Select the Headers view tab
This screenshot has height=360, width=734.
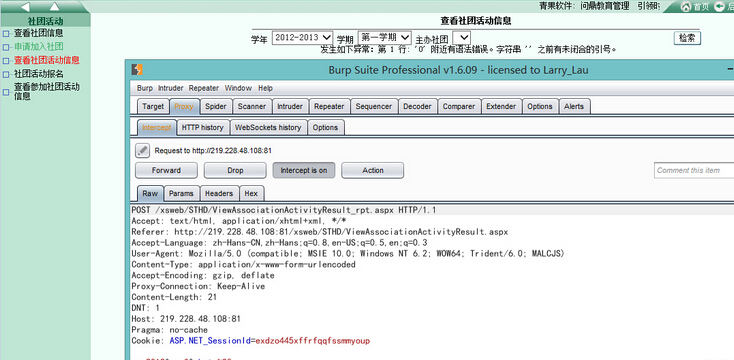219,193
